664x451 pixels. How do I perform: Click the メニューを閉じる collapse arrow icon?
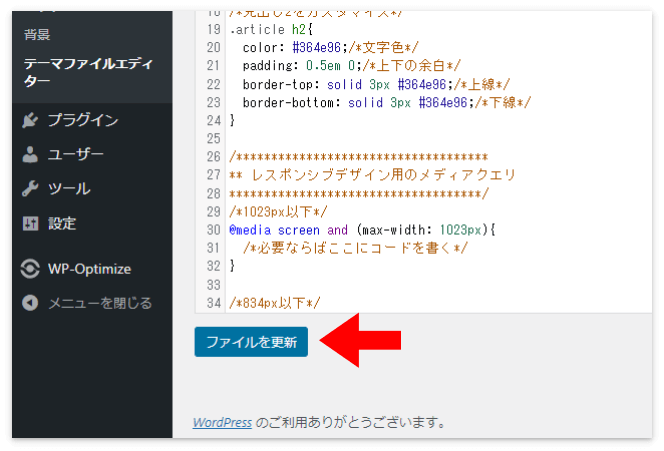pyautogui.click(x=30, y=303)
